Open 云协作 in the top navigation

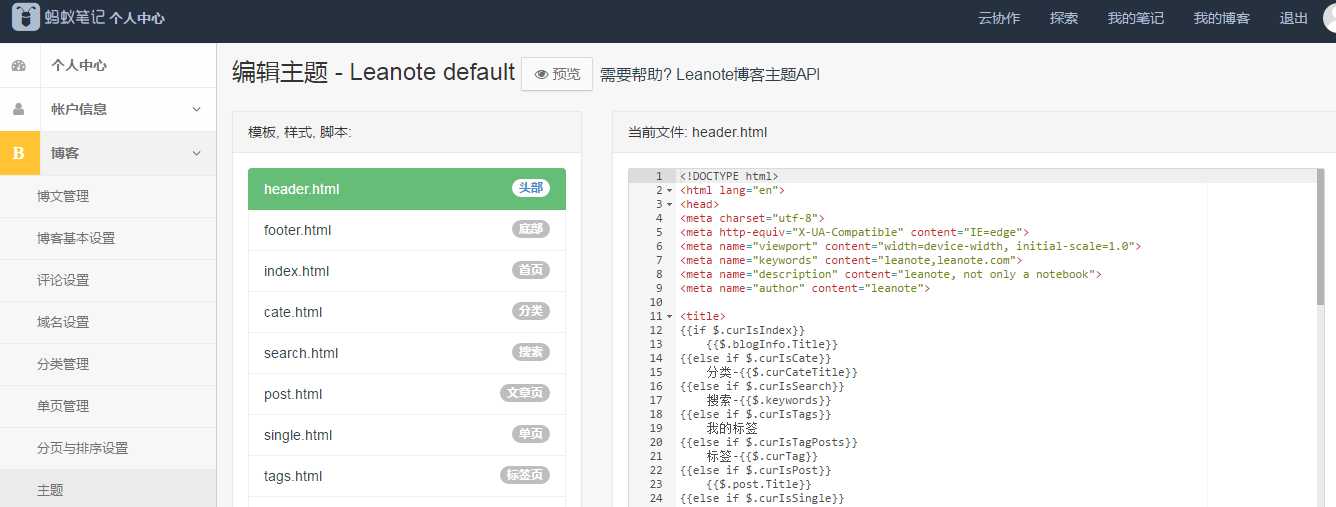tap(998, 18)
